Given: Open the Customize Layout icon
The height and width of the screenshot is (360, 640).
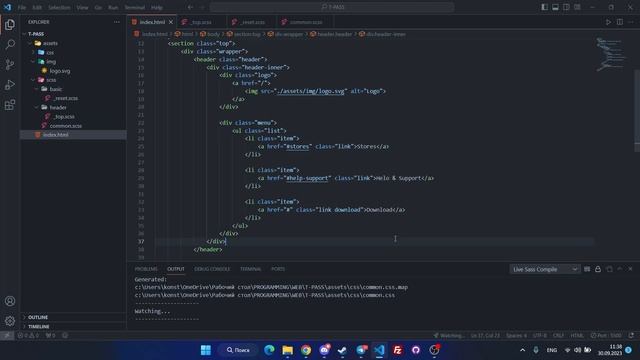Looking at the screenshot, I should pos(578,7).
